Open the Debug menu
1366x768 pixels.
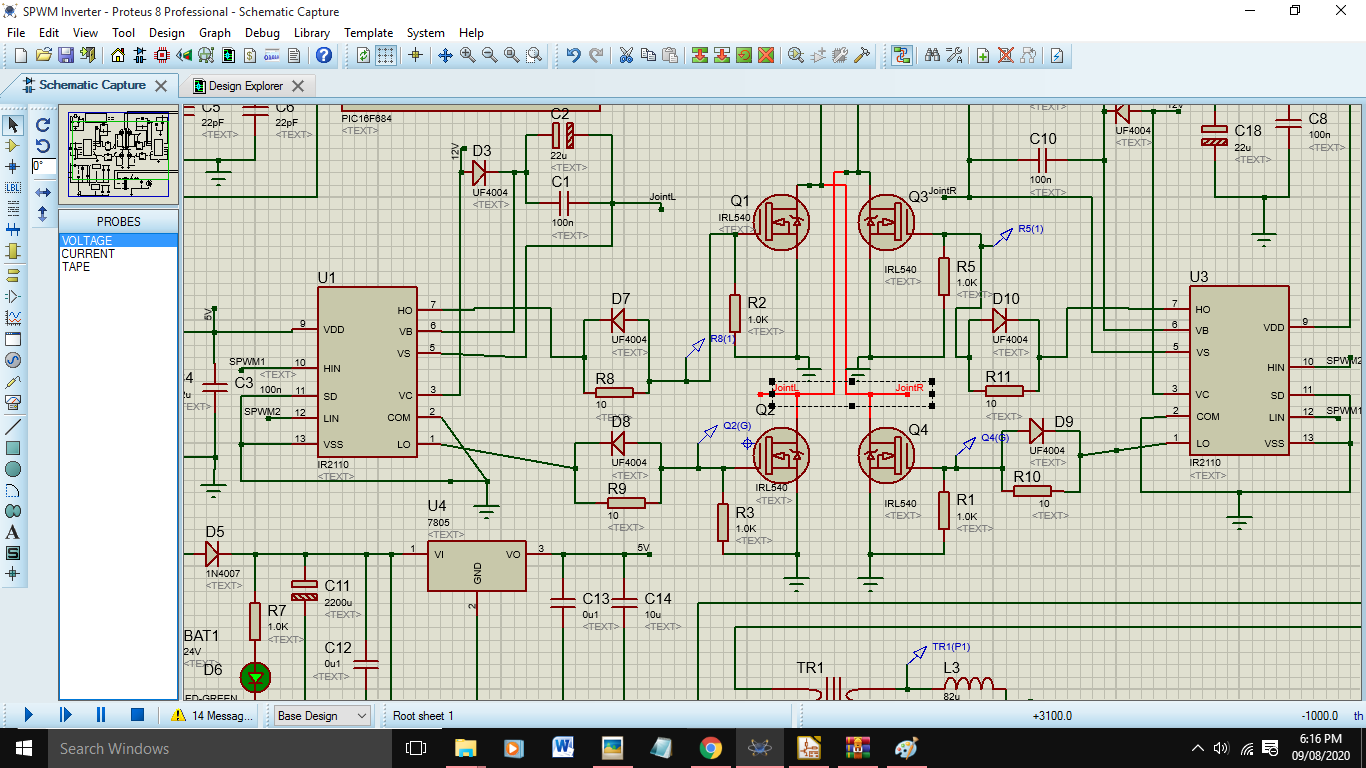tap(262, 32)
